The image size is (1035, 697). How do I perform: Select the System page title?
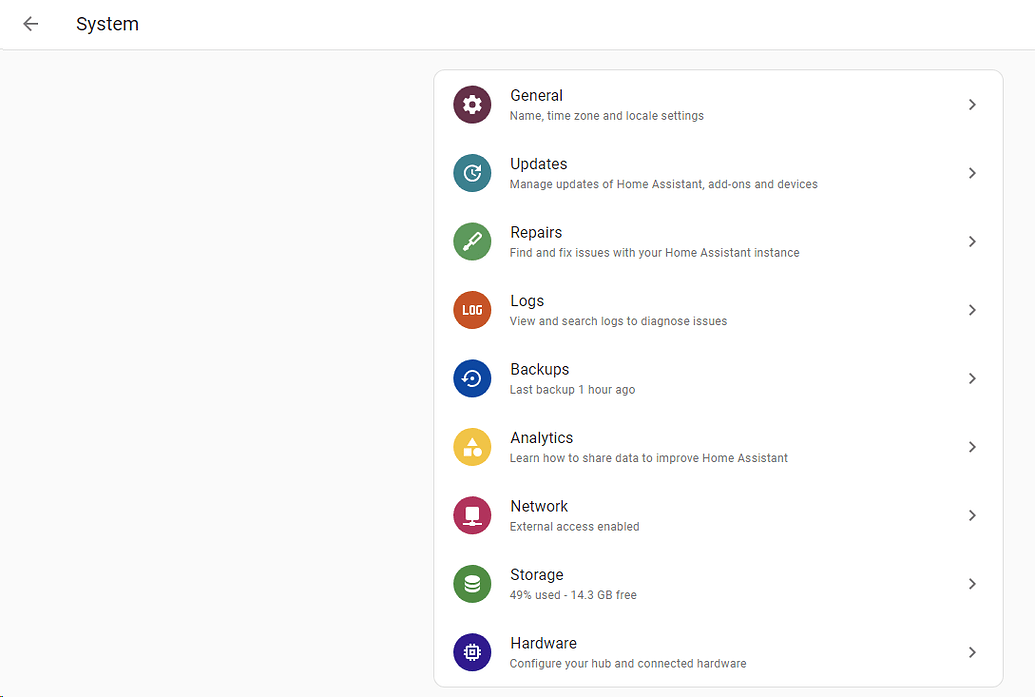[x=107, y=24]
